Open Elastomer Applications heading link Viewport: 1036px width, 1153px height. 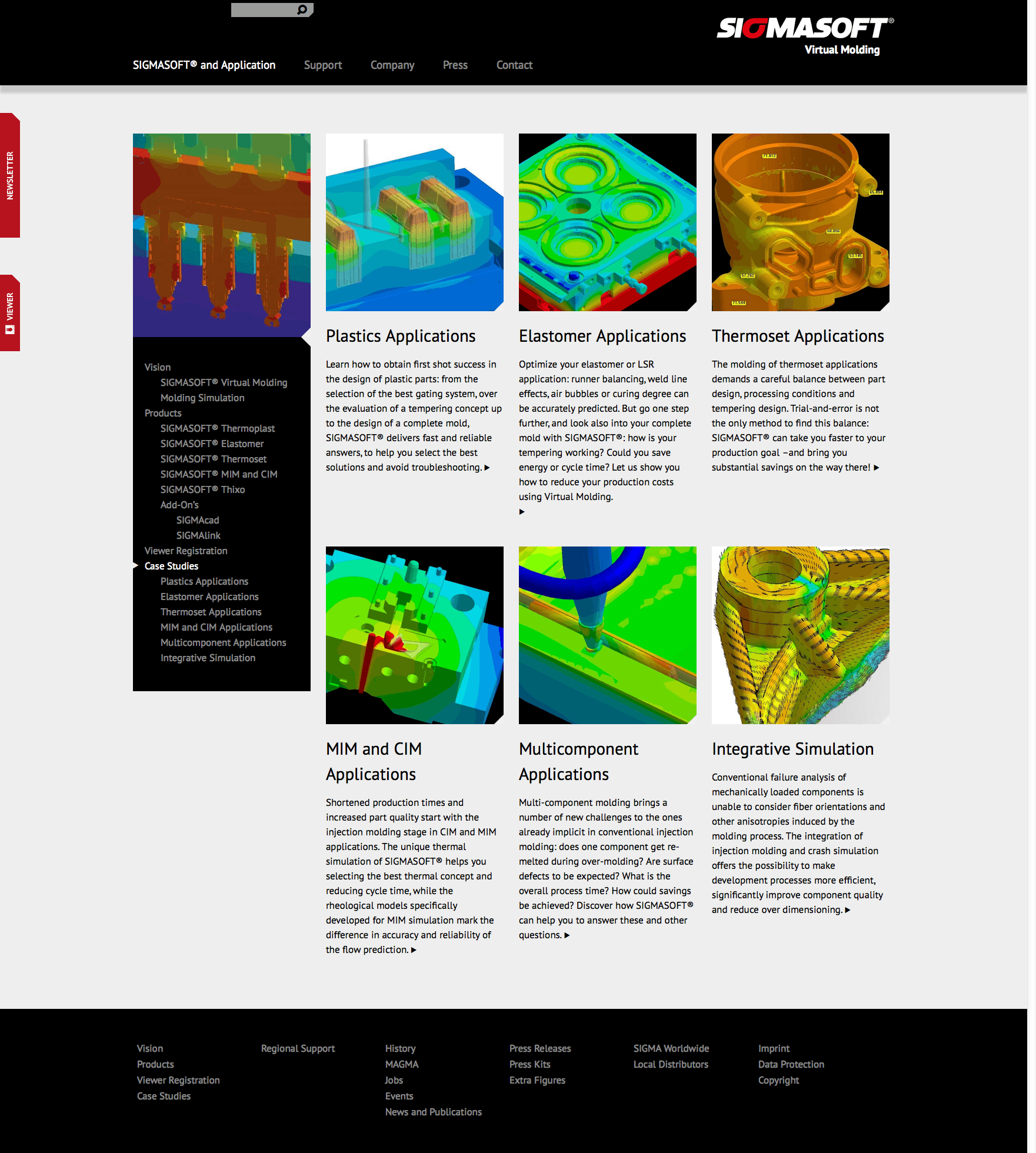pyautogui.click(x=602, y=336)
